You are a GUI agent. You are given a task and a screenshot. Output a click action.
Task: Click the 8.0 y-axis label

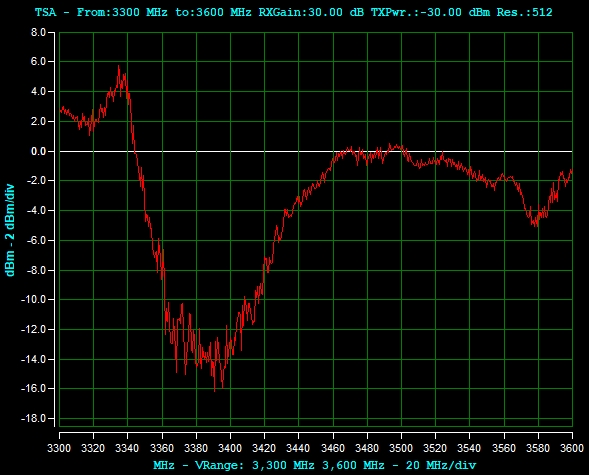click(38, 32)
